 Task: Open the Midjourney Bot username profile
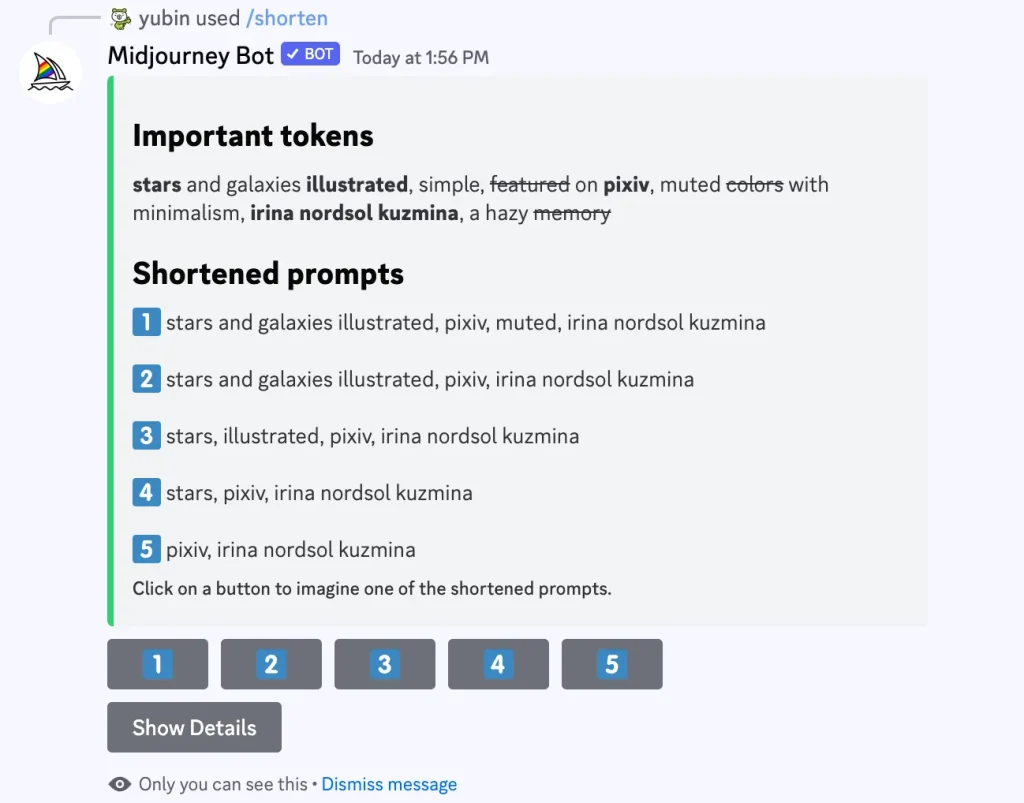click(190, 56)
